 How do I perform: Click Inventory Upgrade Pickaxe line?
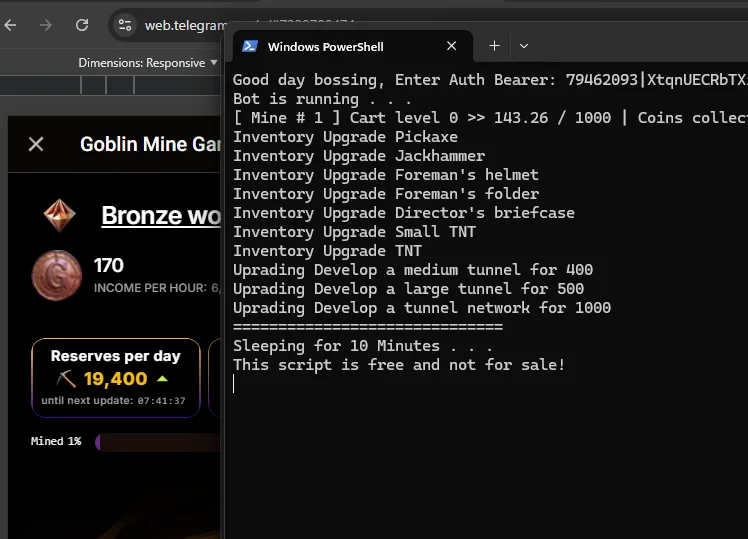(345, 137)
